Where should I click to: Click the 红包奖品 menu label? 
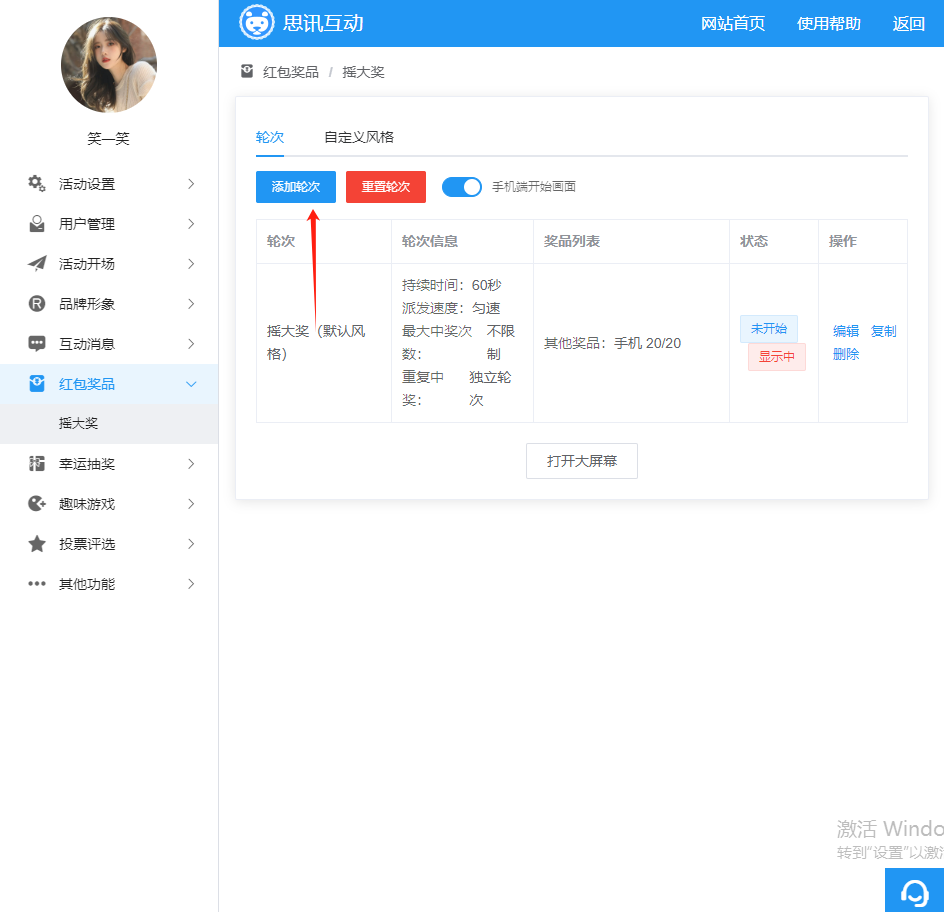[87, 384]
